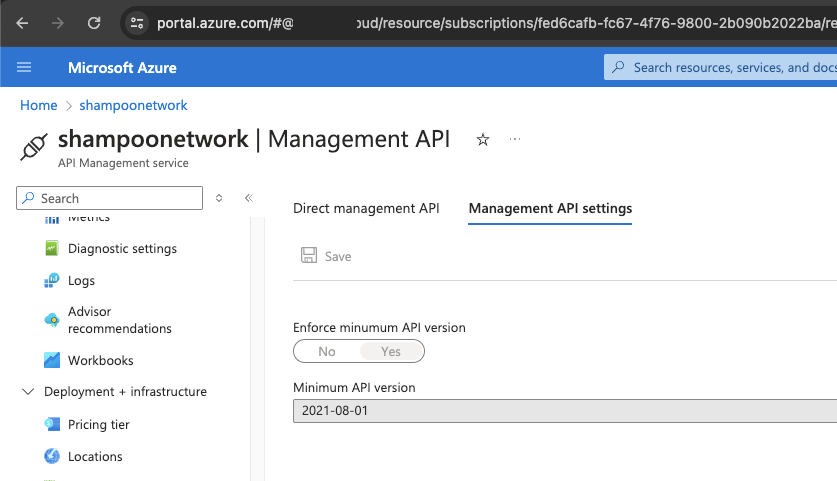Click the 'Minimum API version' label

[354, 388]
